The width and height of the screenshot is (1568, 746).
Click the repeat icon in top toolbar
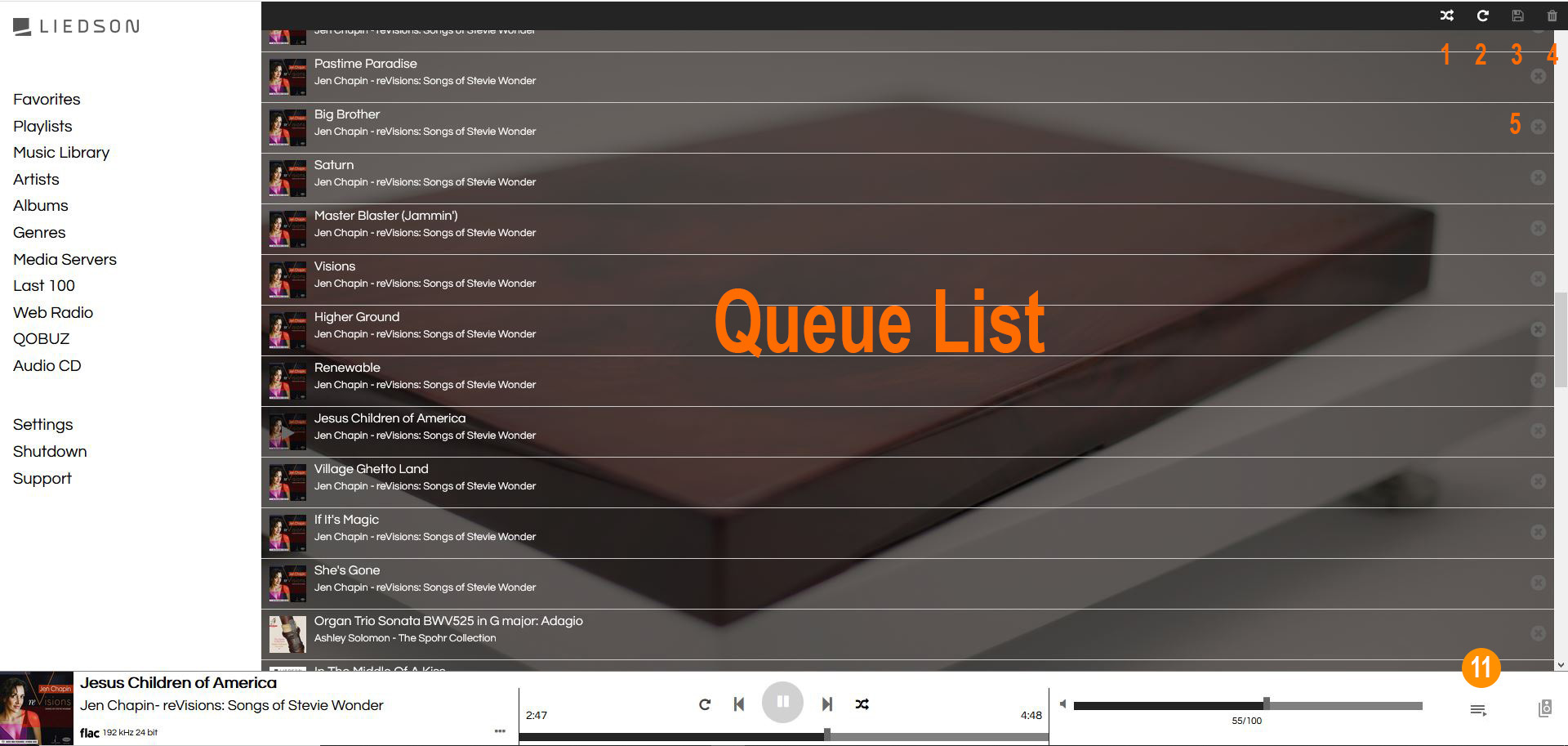tap(1482, 16)
